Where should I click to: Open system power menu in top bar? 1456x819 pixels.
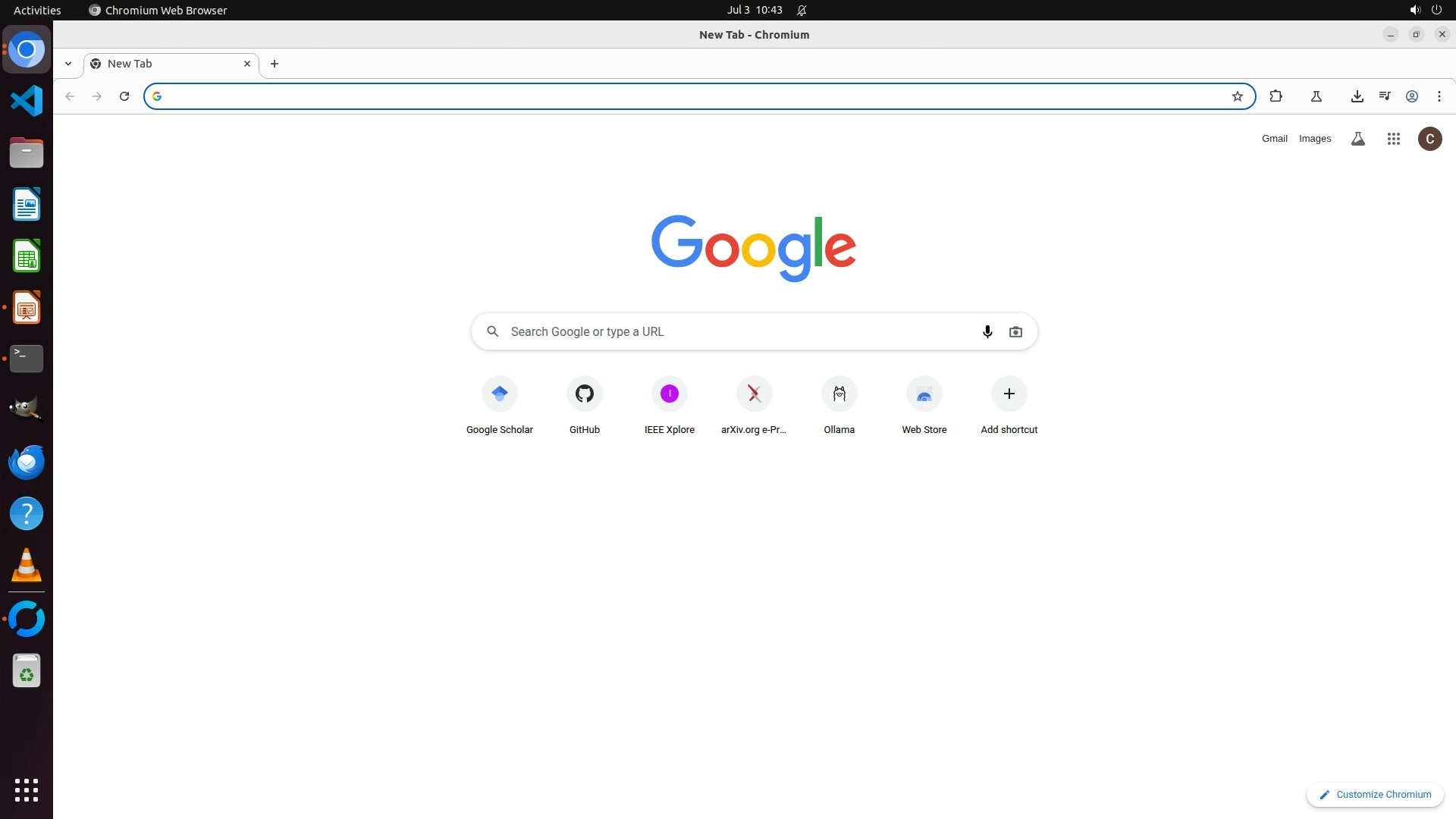coord(1436,10)
